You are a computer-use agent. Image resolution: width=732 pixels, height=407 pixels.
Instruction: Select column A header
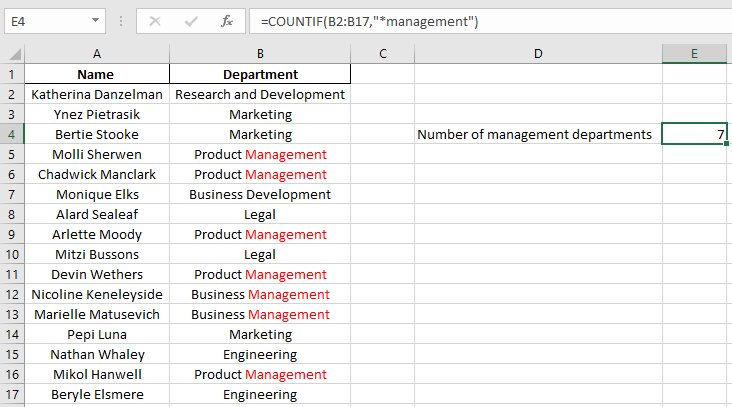point(96,53)
